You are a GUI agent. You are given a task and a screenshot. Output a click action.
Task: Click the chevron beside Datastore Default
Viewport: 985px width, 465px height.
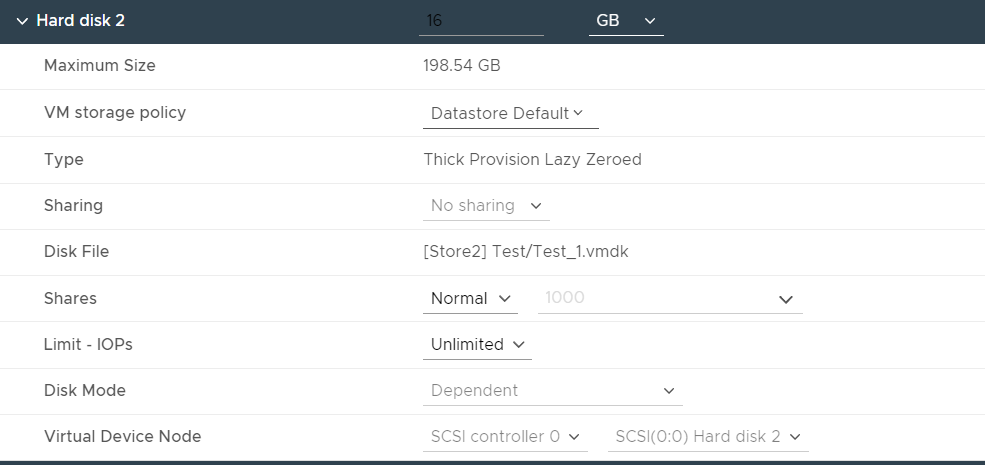click(x=578, y=114)
